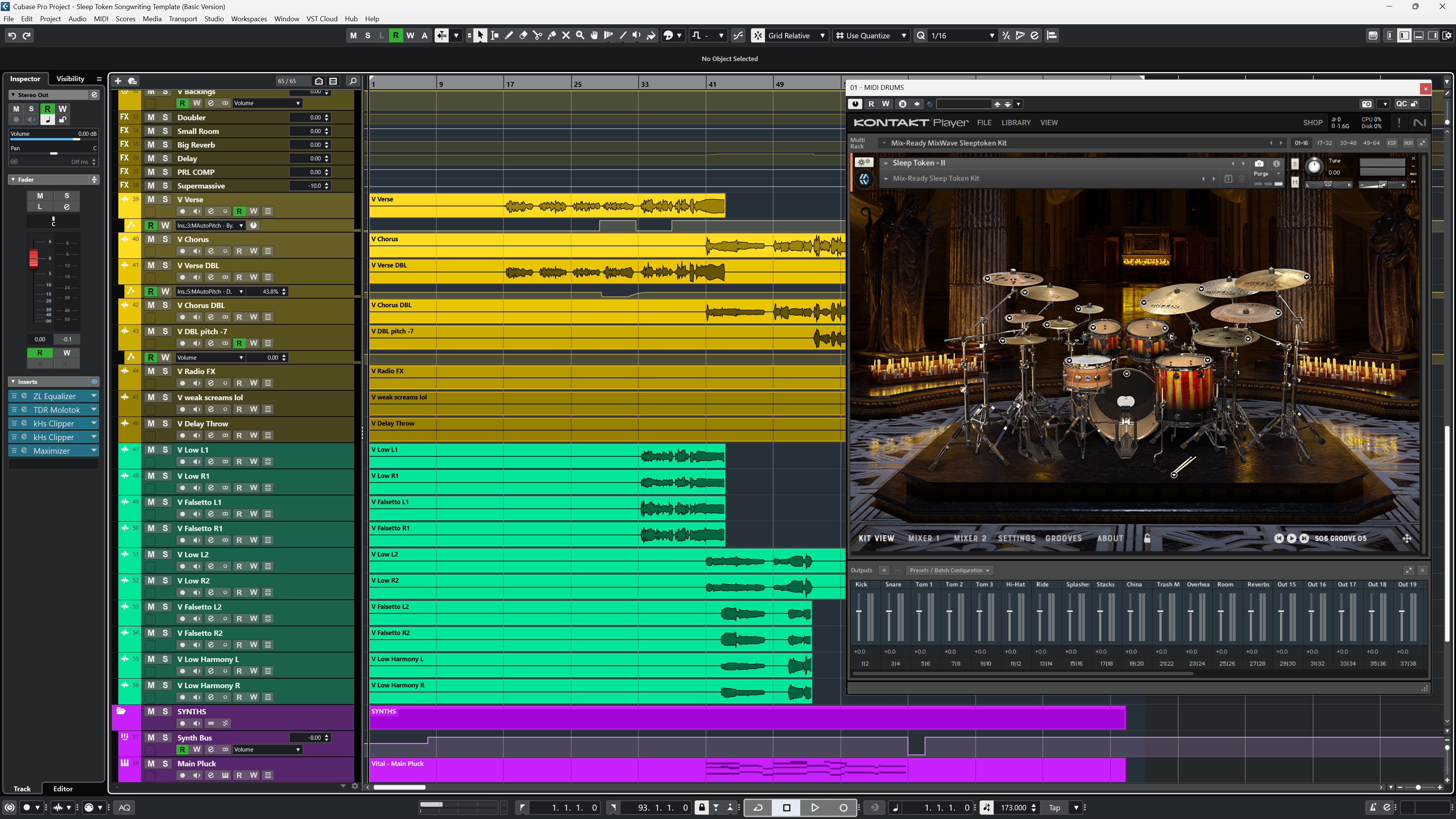Click the AQ auto quantize button
This screenshot has height=819, width=1456.
pos(124,808)
